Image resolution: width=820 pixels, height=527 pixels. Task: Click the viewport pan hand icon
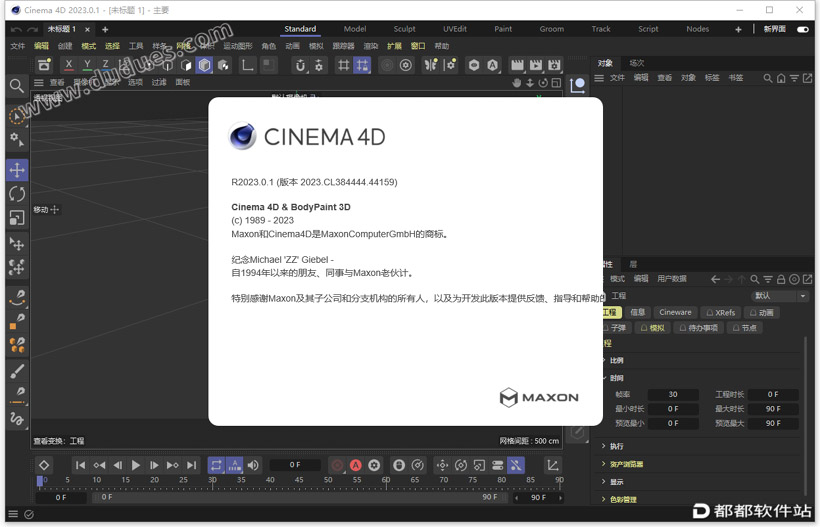click(517, 83)
